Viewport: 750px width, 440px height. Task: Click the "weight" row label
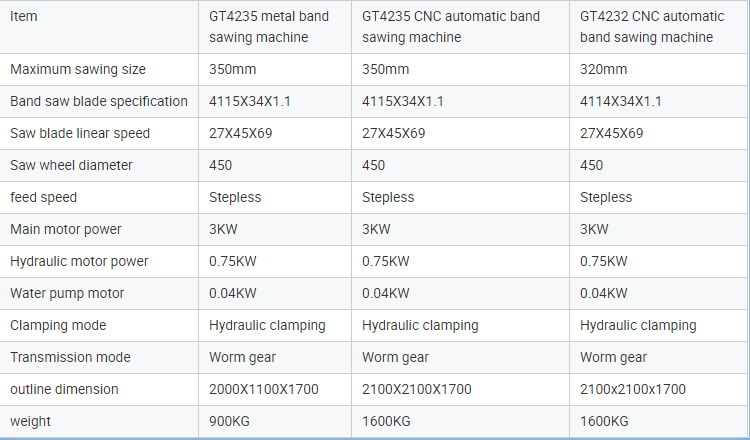pos(30,422)
